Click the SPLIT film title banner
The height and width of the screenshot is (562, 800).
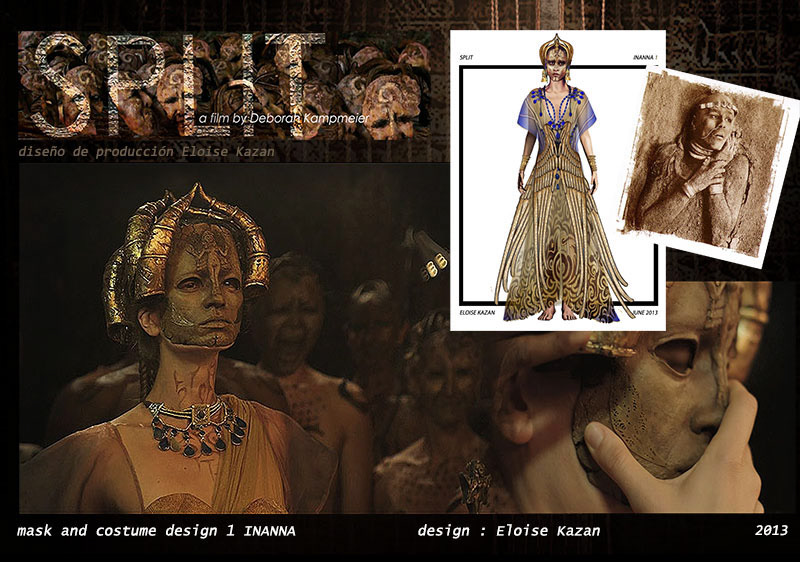223,85
